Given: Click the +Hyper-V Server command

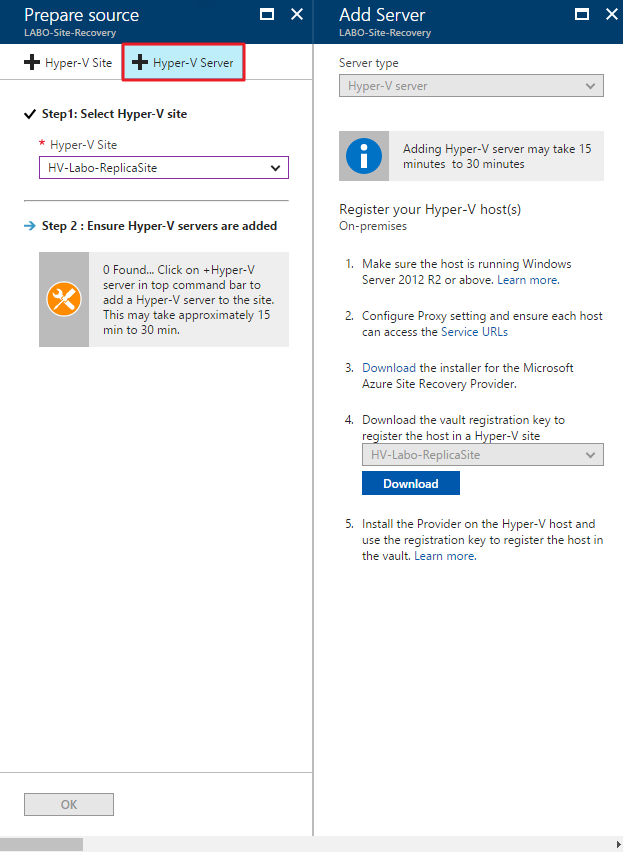Looking at the screenshot, I should pyautogui.click(x=183, y=62).
